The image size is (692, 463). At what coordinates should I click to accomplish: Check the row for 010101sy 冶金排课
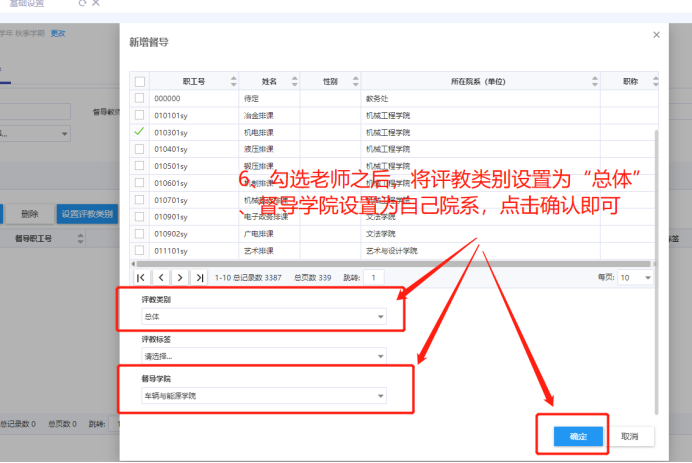click(x=140, y=115)
